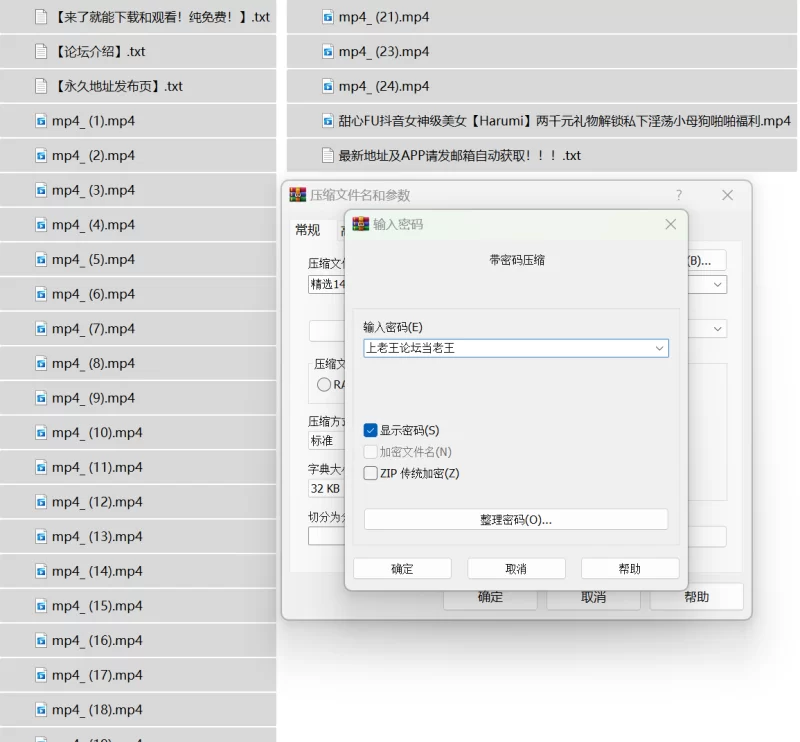Click the mp4_ (1).mp4 video file icon
The width and height of the screenshot is (800, 742).
(x=41, y=121)
